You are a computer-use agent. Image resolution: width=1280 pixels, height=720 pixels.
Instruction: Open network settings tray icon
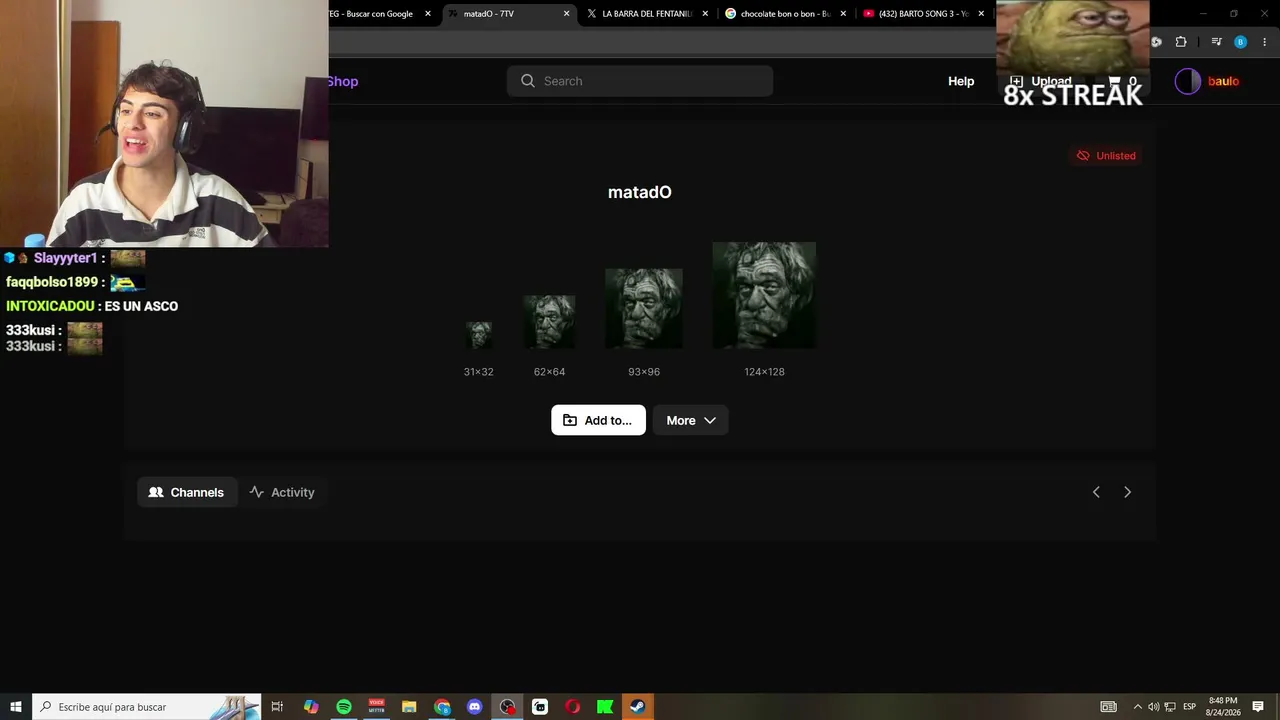coord(1170,707)
